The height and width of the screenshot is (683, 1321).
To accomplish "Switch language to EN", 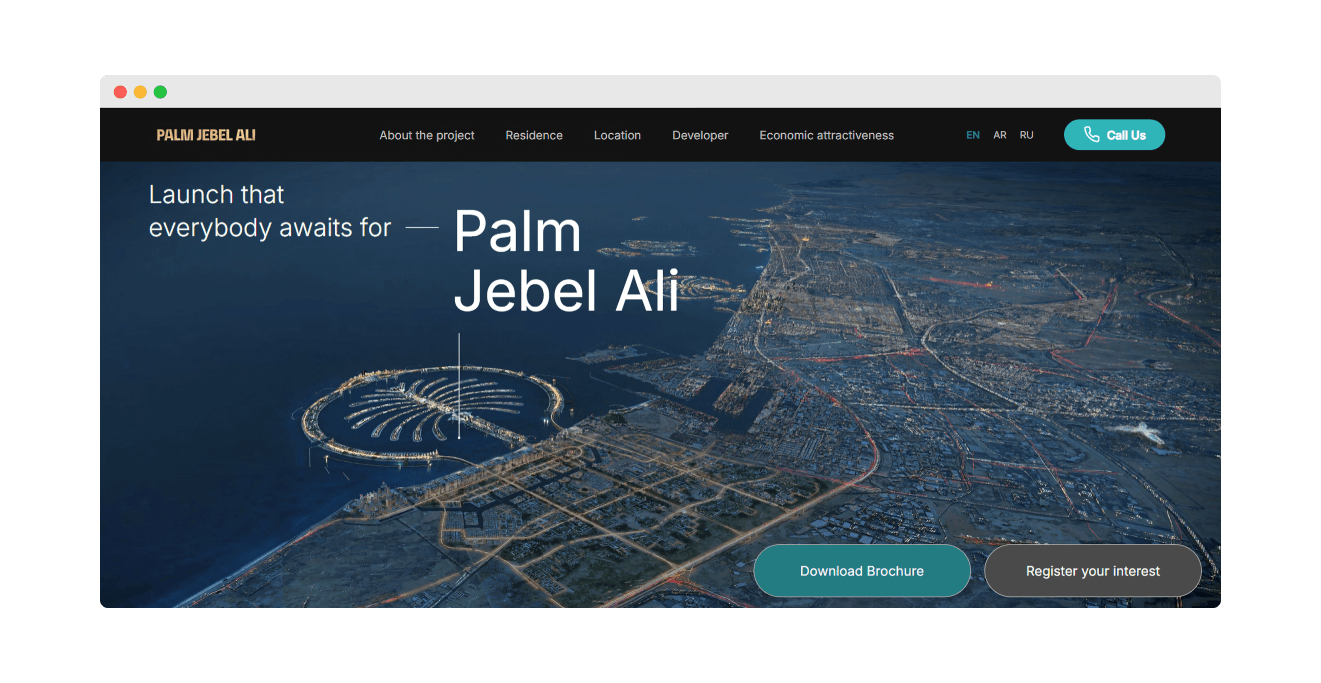I will [973, 135].
